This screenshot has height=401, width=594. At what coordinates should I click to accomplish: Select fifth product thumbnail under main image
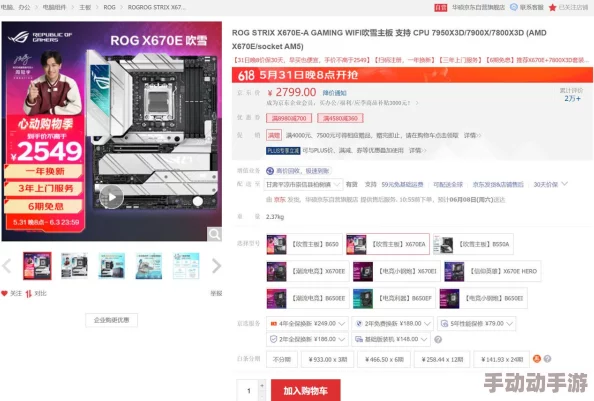186,266
